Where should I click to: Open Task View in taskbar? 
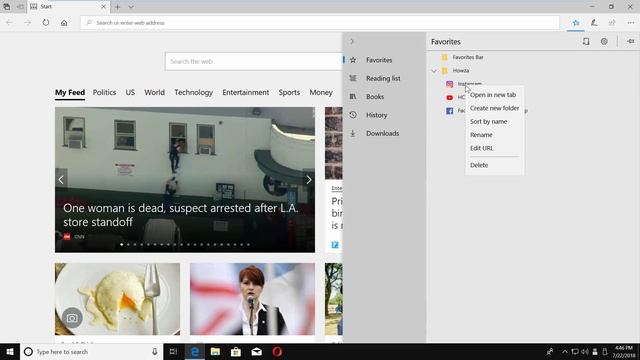pyautogui.click(x=173, y=351)
